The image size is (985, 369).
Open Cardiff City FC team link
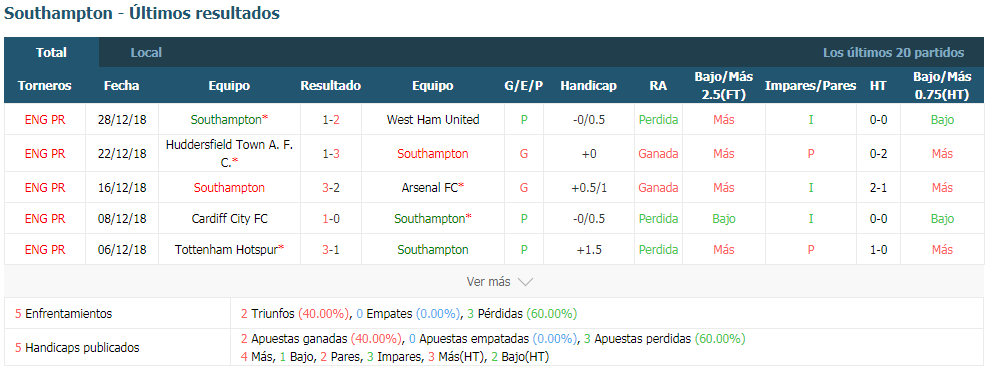229,219
